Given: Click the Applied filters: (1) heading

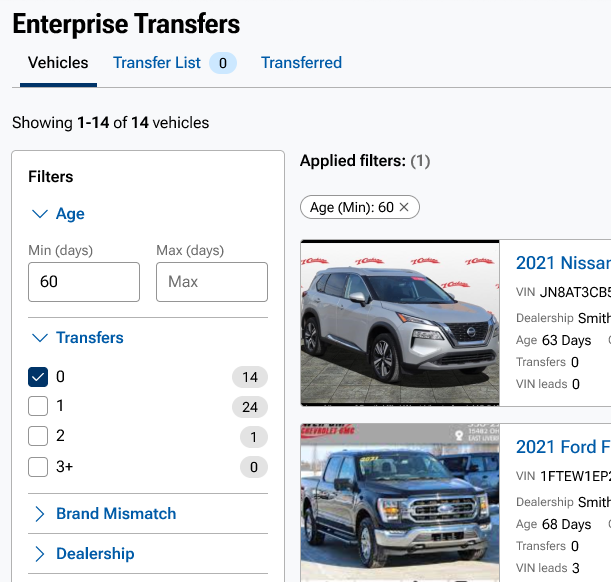Looking at the screenshot, I should pyautogui.click(x=365, y=161).
